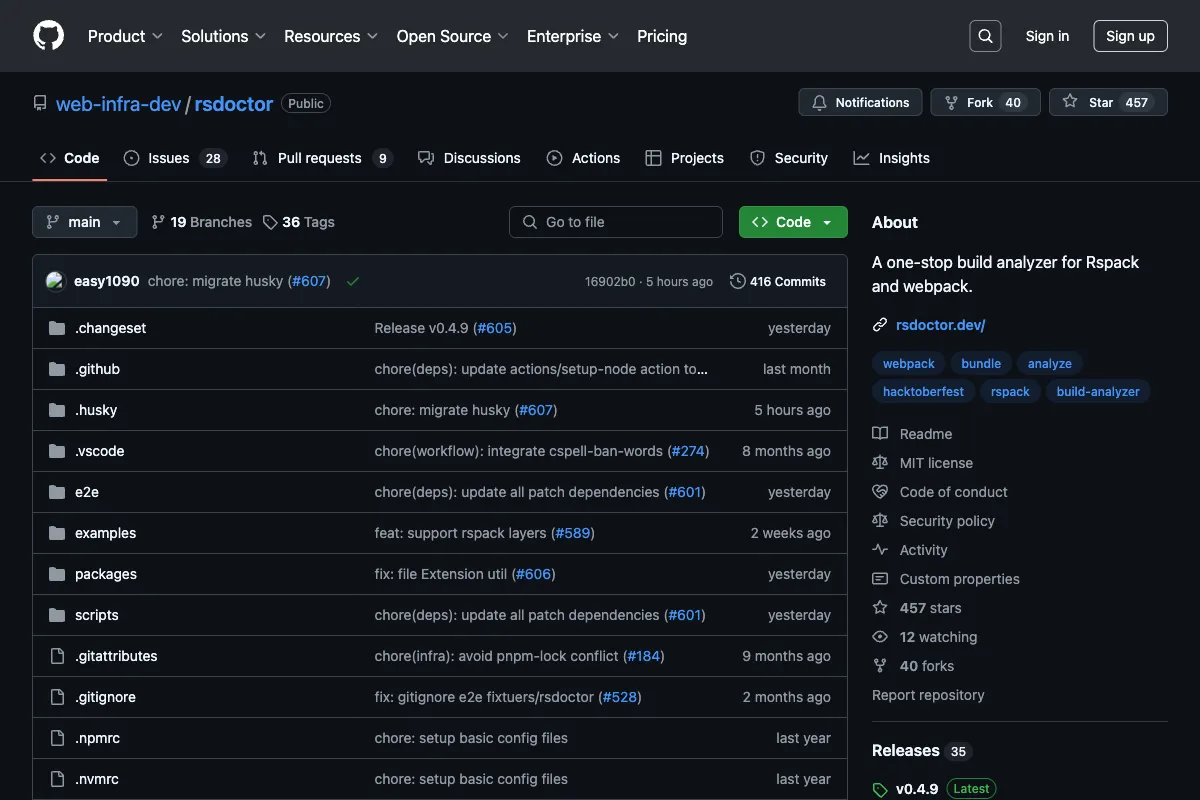The width and height of the screenshot is (1200, 800).
Task: Click the .github folder icon
Action: [57, 369]
